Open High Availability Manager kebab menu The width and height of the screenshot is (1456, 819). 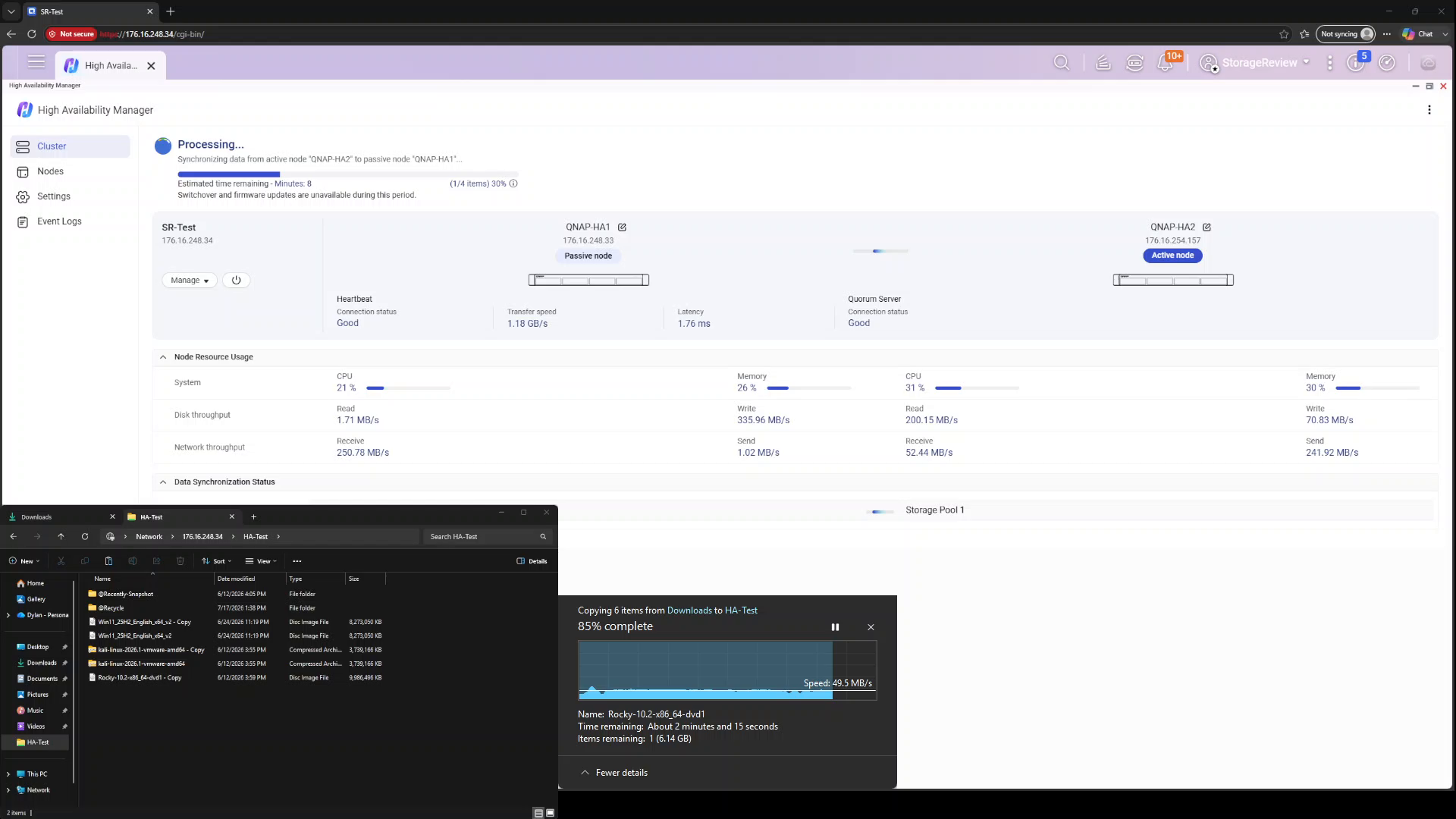1429,110
